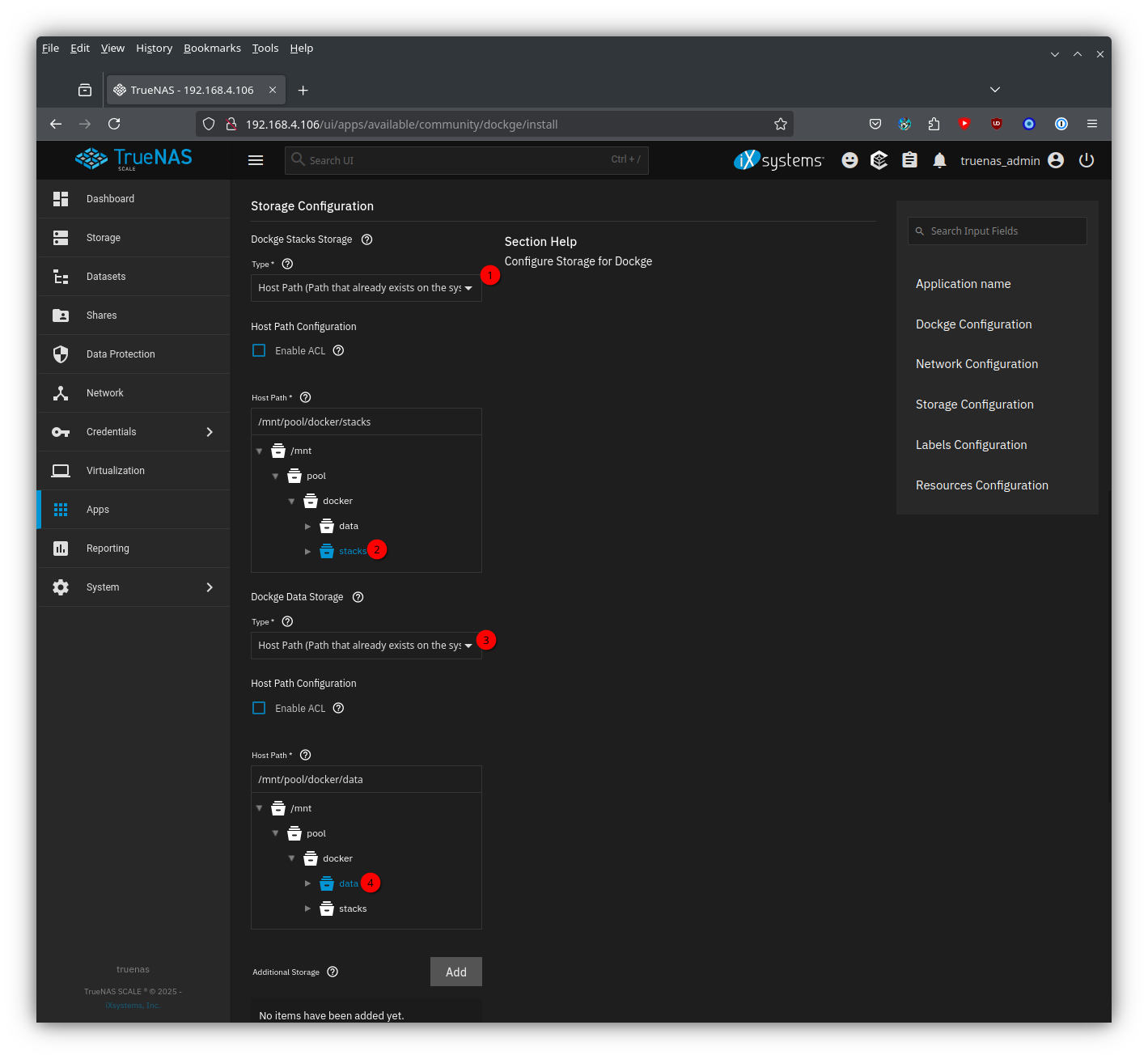Open the TrueCommand status icon
Screen dimensions: 1148x1059
(879, 160)
